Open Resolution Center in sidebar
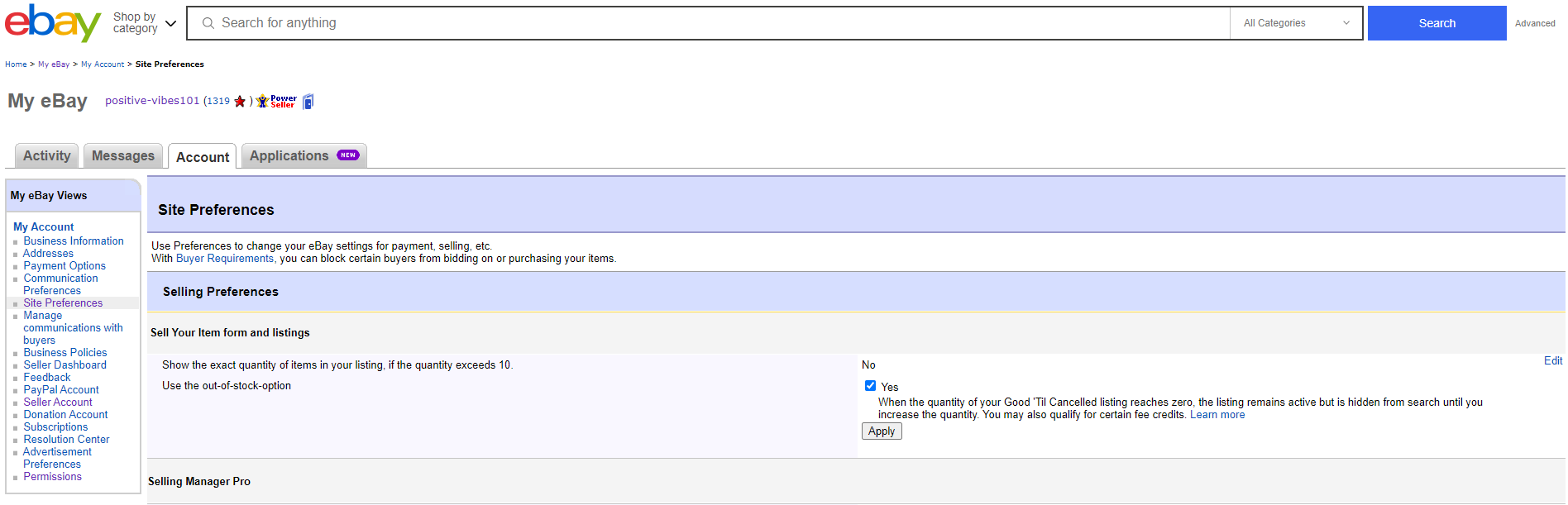This screenshot has width=1568, height=505. pyautogui.click(x=66, y=440)
